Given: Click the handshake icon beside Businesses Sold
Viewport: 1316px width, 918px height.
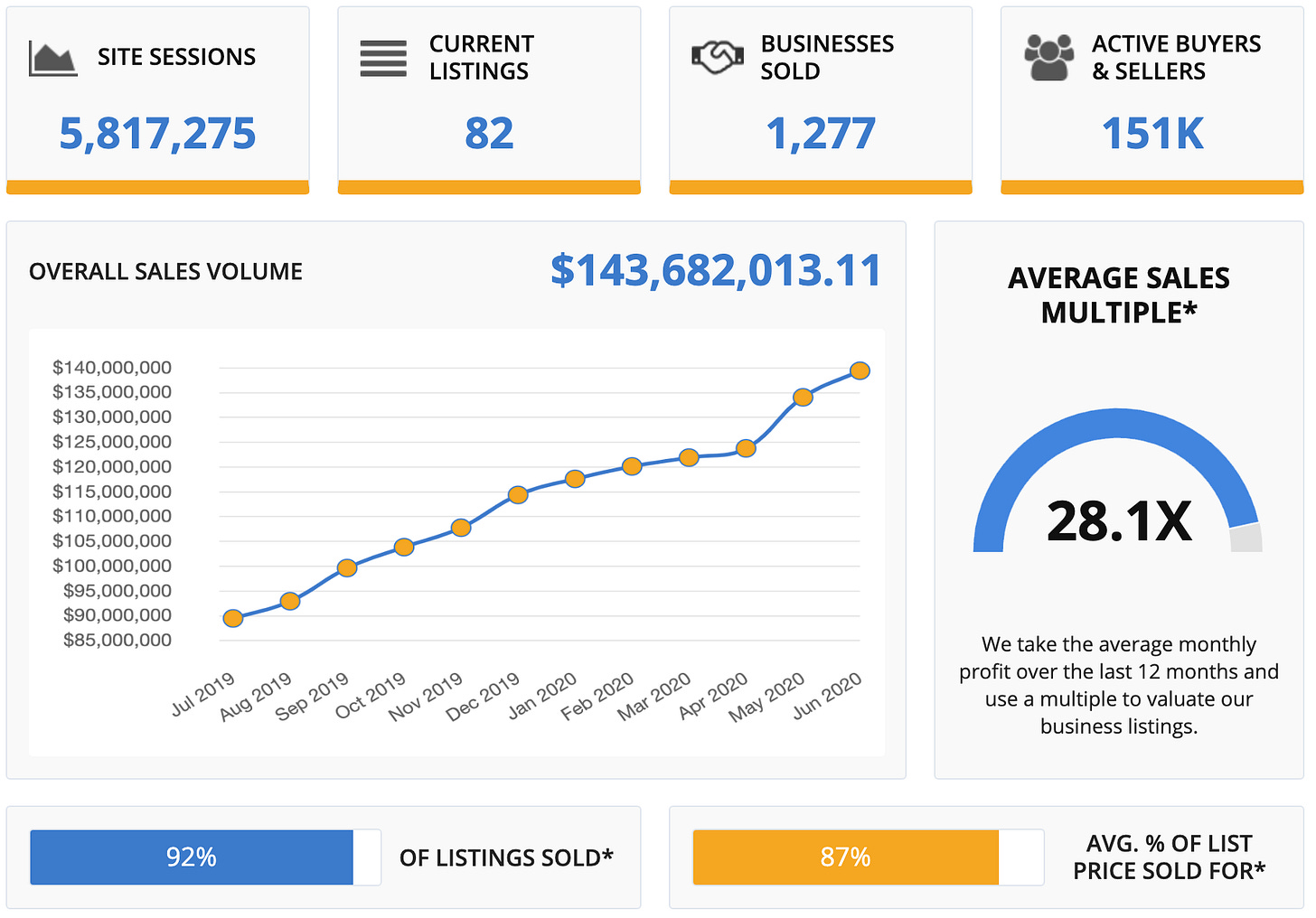Looking at the screenshot, I should pos(717,58).
